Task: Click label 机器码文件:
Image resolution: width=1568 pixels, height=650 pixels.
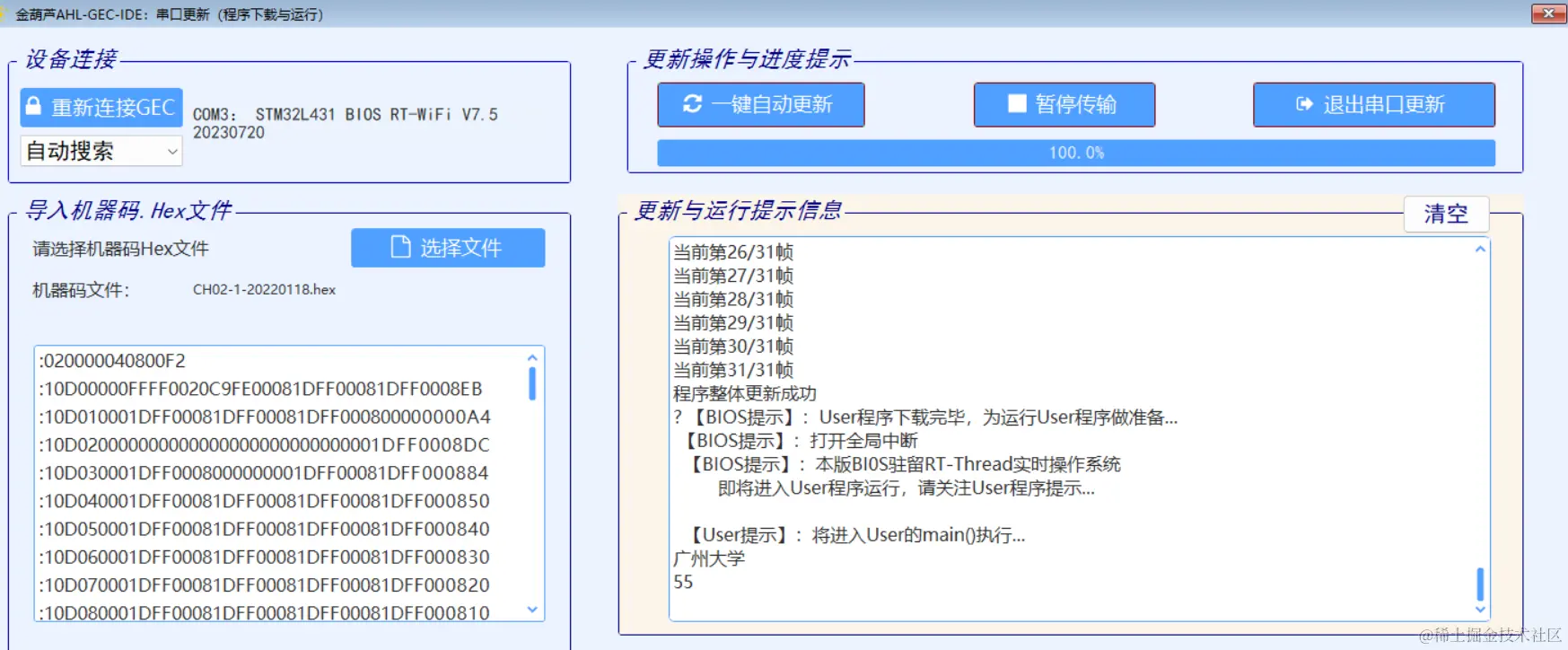Action: 81,290
